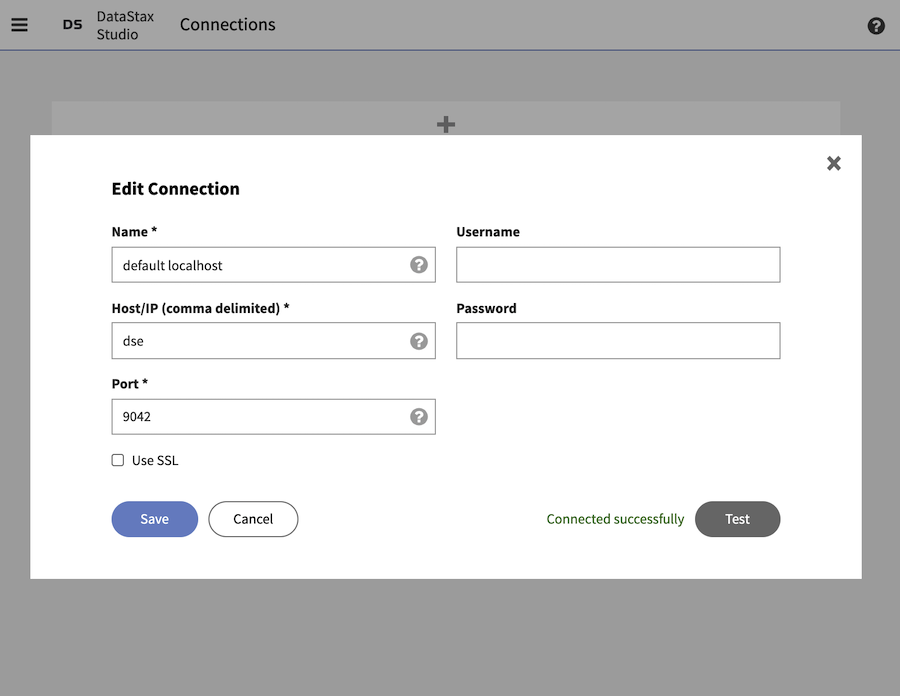The width and height of the screenshot is (900, 696).
Task: Click the Connections page title
Action: [x=228, y=25]
